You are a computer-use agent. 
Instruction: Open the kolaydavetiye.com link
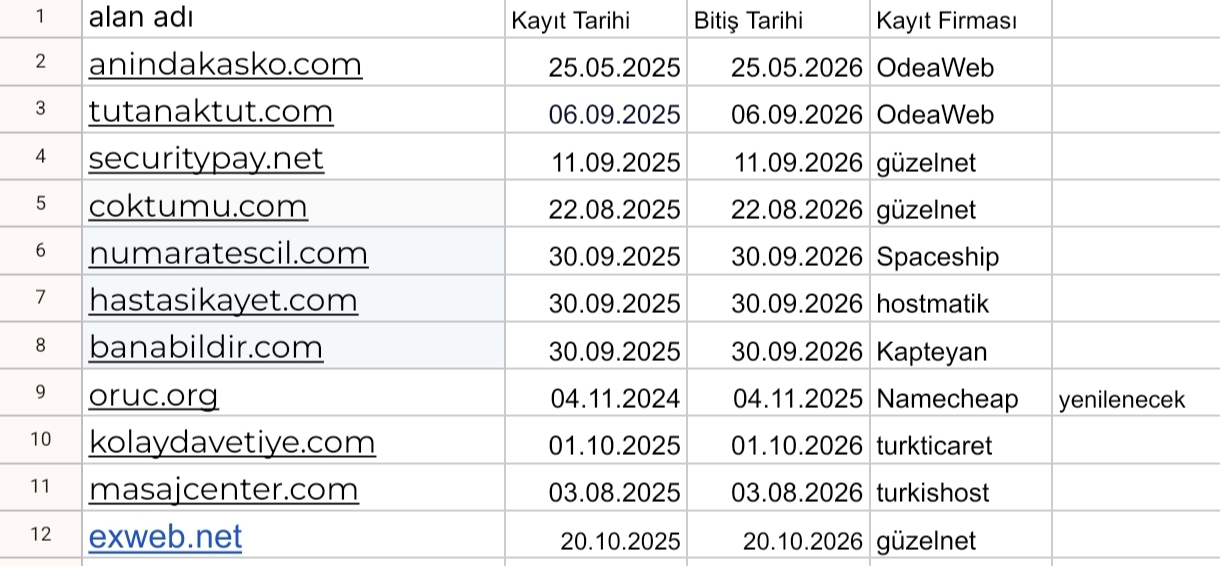232,442
